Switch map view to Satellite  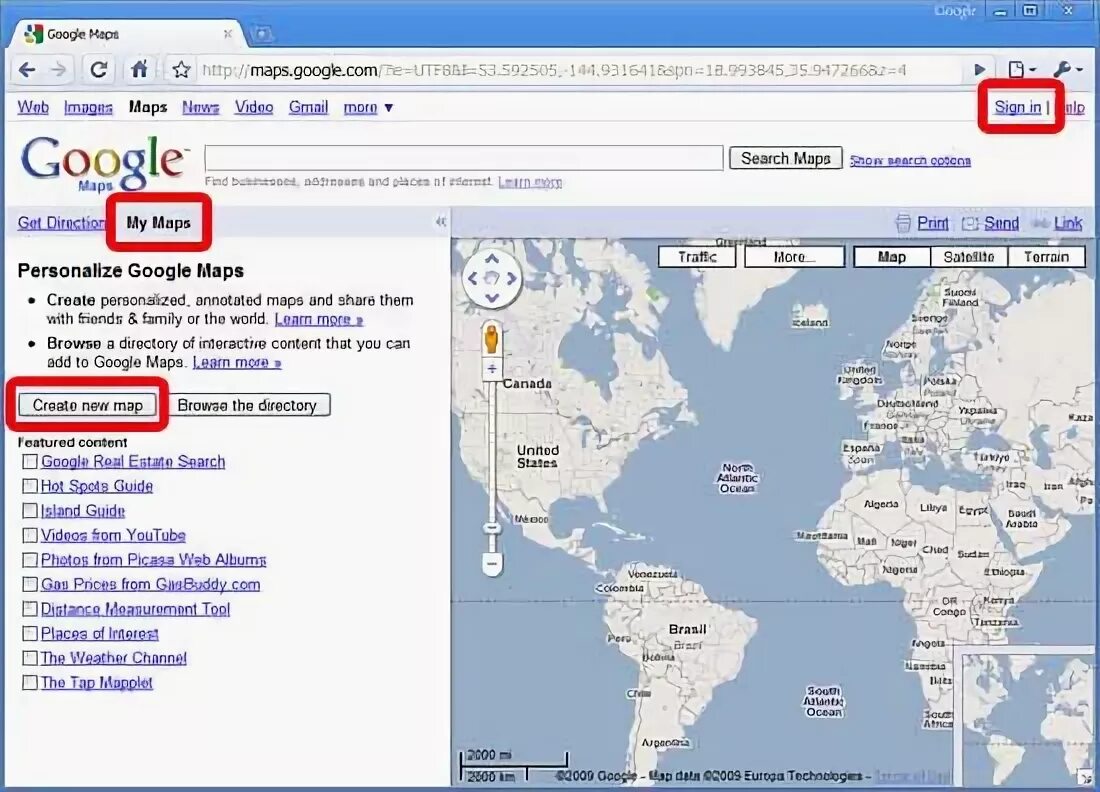click(x=969, y=257)
